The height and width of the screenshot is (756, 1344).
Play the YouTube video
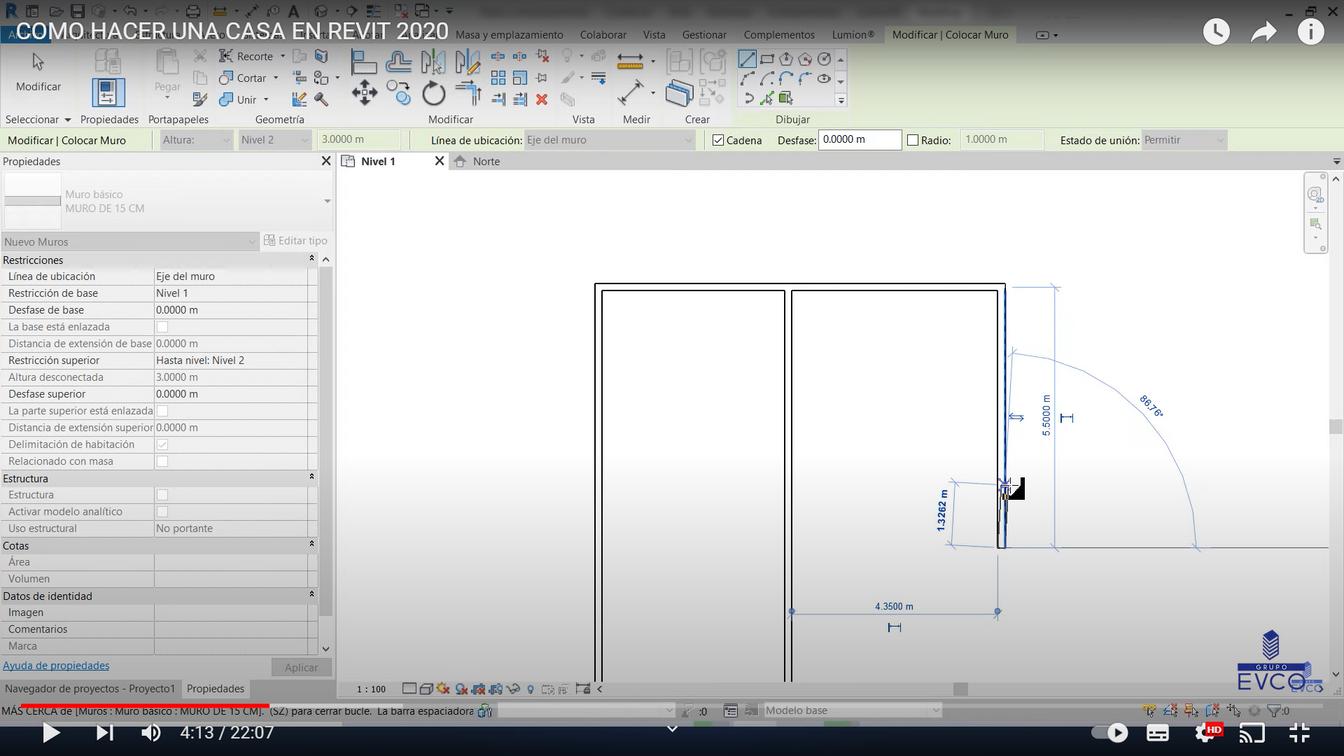50,733
